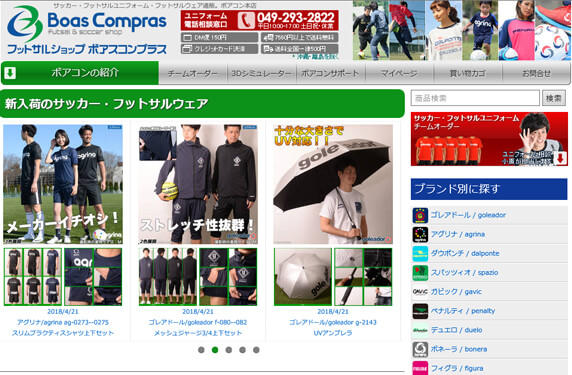
Task: Open the spazio brand icon
Action: [x=420, y=273]
